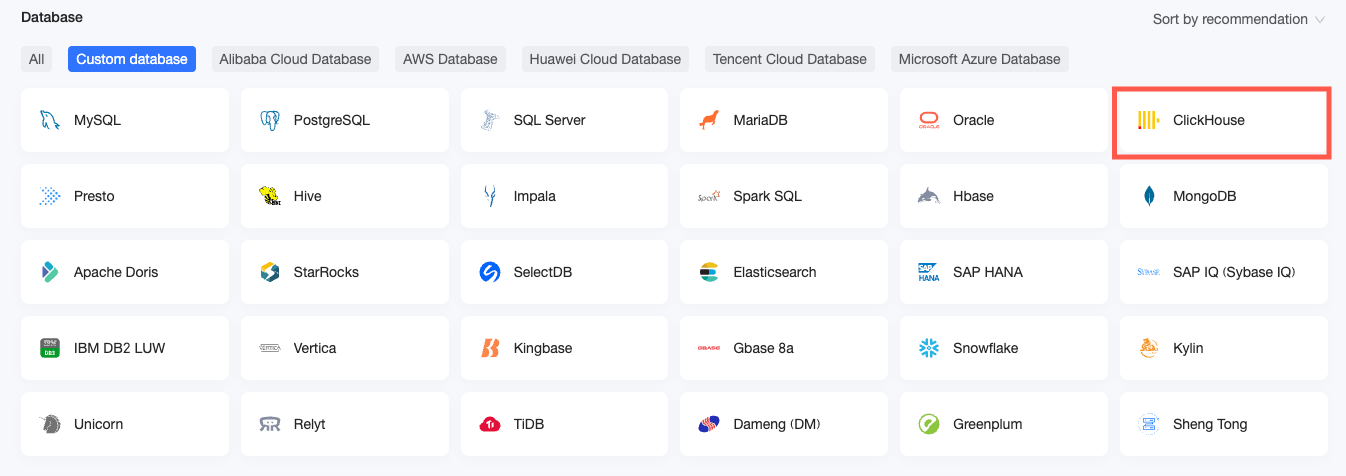
Task: Pick the Elasticsearch label text
Action: 775,272
